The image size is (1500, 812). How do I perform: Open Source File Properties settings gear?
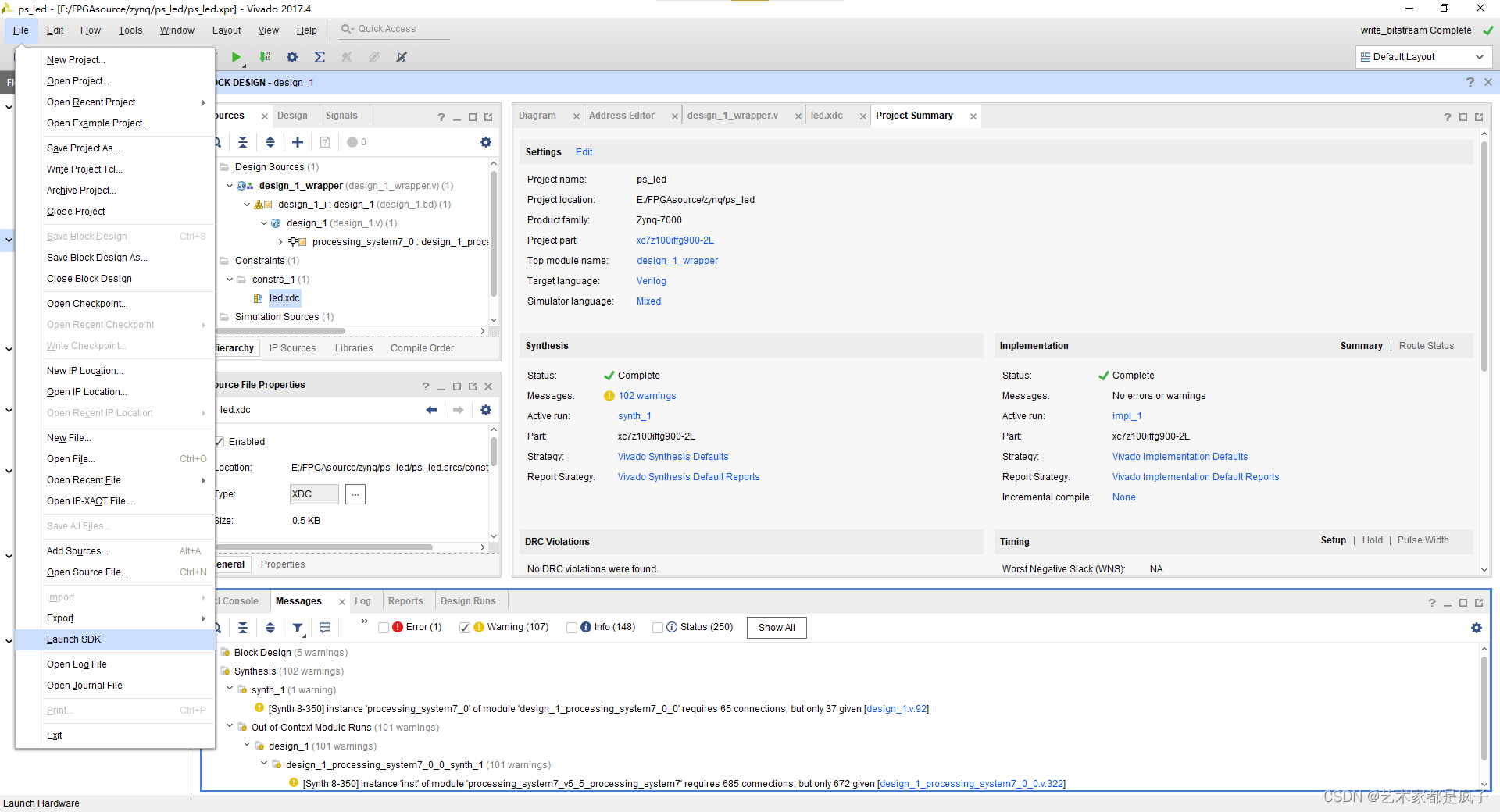tap(486, 410)
